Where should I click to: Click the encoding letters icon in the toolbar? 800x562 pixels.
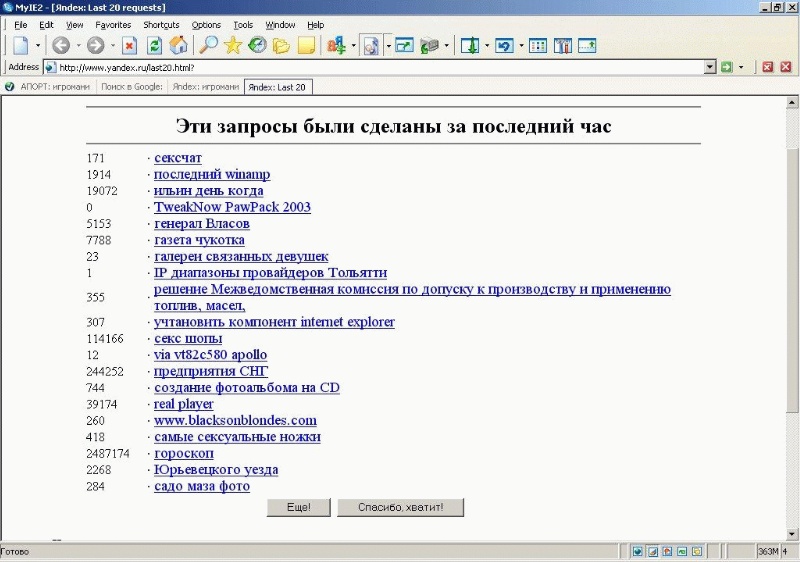(x=336, y=46)
